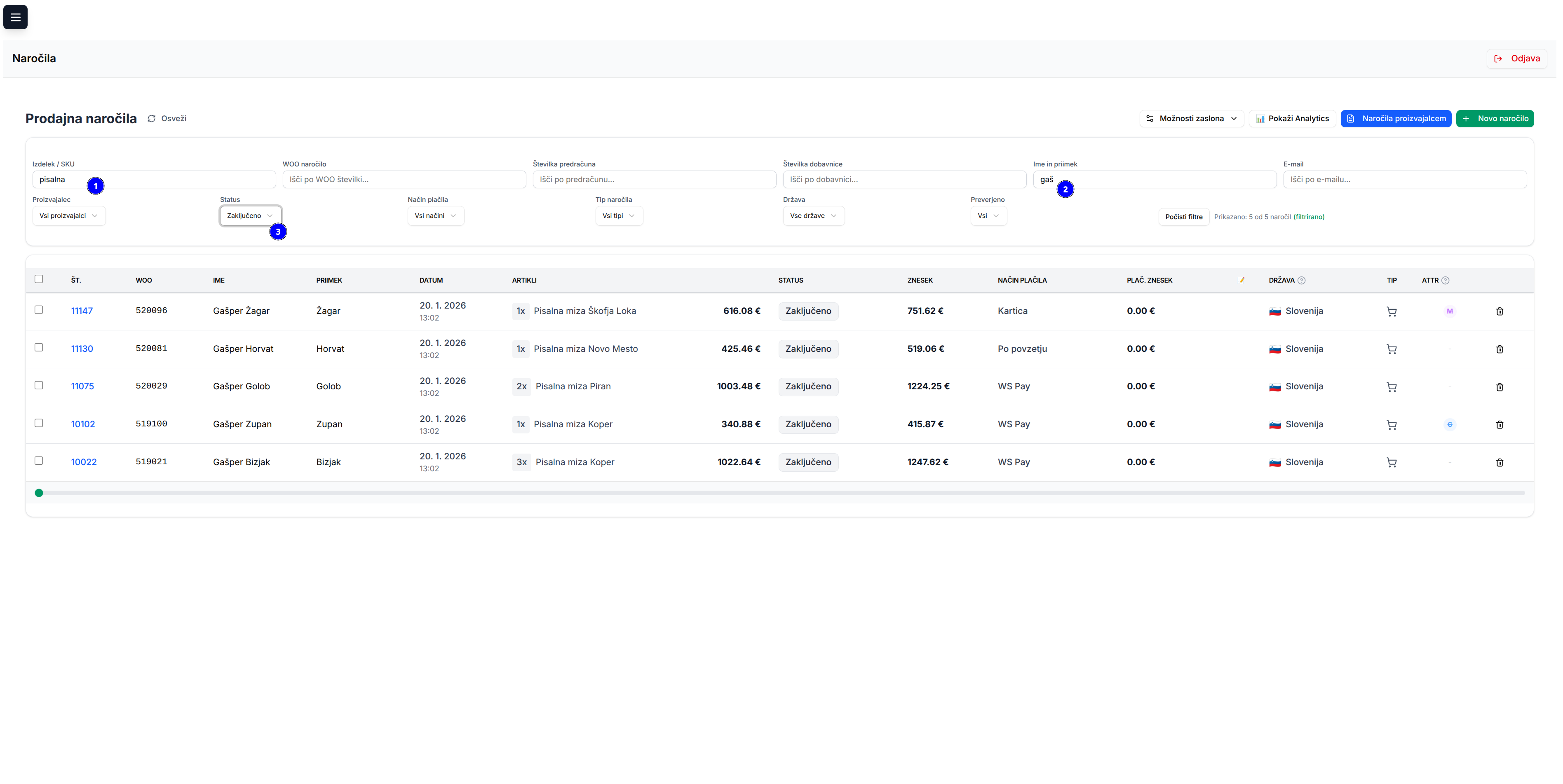Click trash icon for order 10022

click(1499, 463)
